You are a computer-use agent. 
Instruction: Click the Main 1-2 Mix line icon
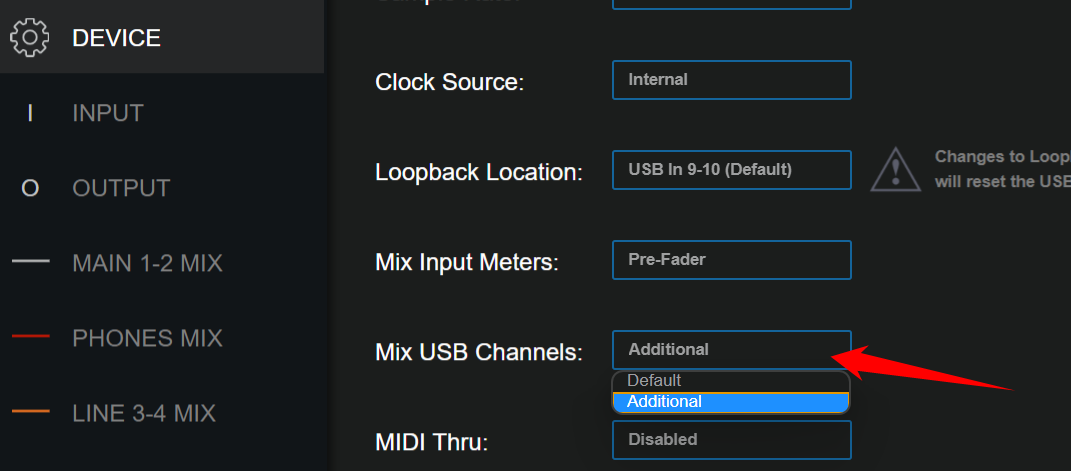(x=30, y=263)
